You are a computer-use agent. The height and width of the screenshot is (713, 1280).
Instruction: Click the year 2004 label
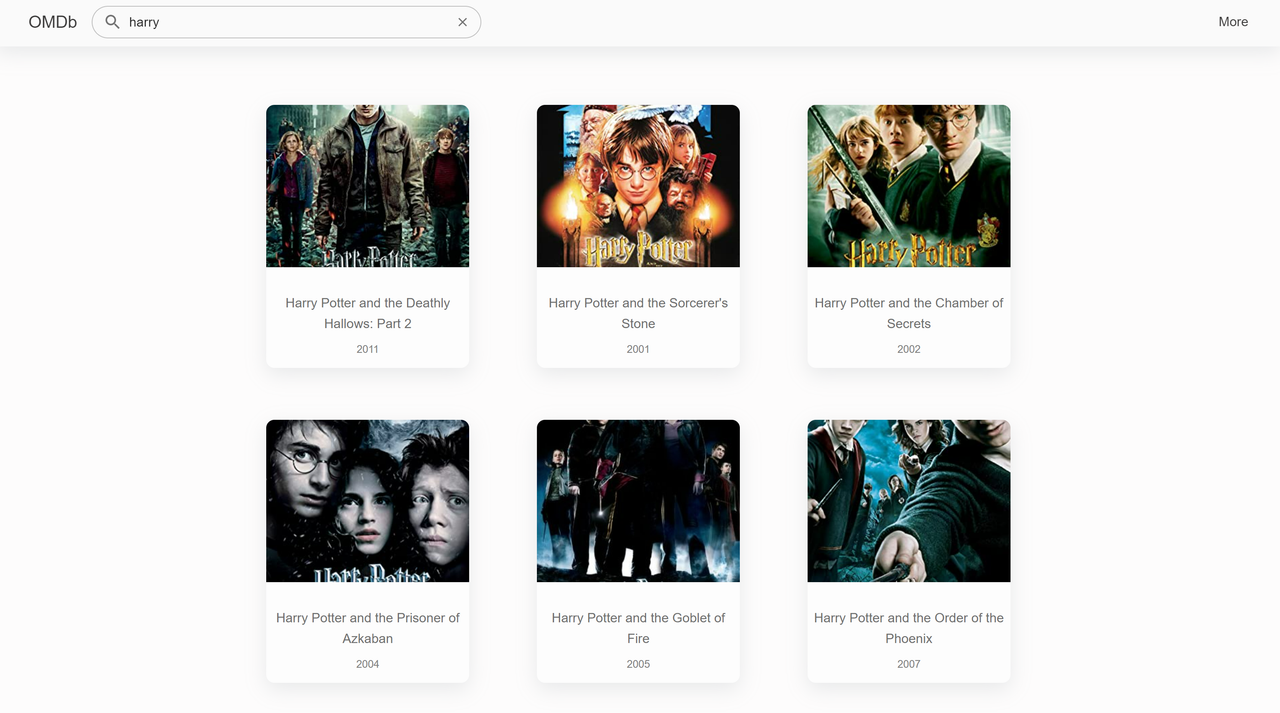click(x=367, y=664)
